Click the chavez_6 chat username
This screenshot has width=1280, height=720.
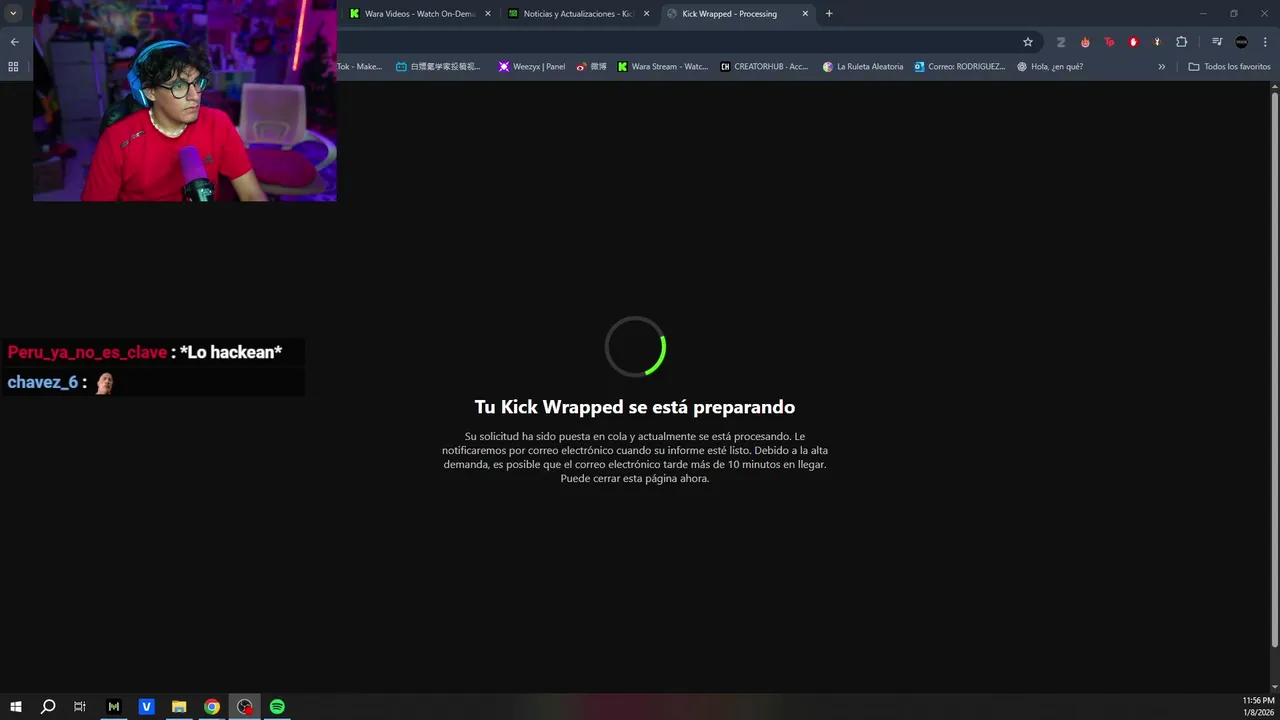coord(42,382)
